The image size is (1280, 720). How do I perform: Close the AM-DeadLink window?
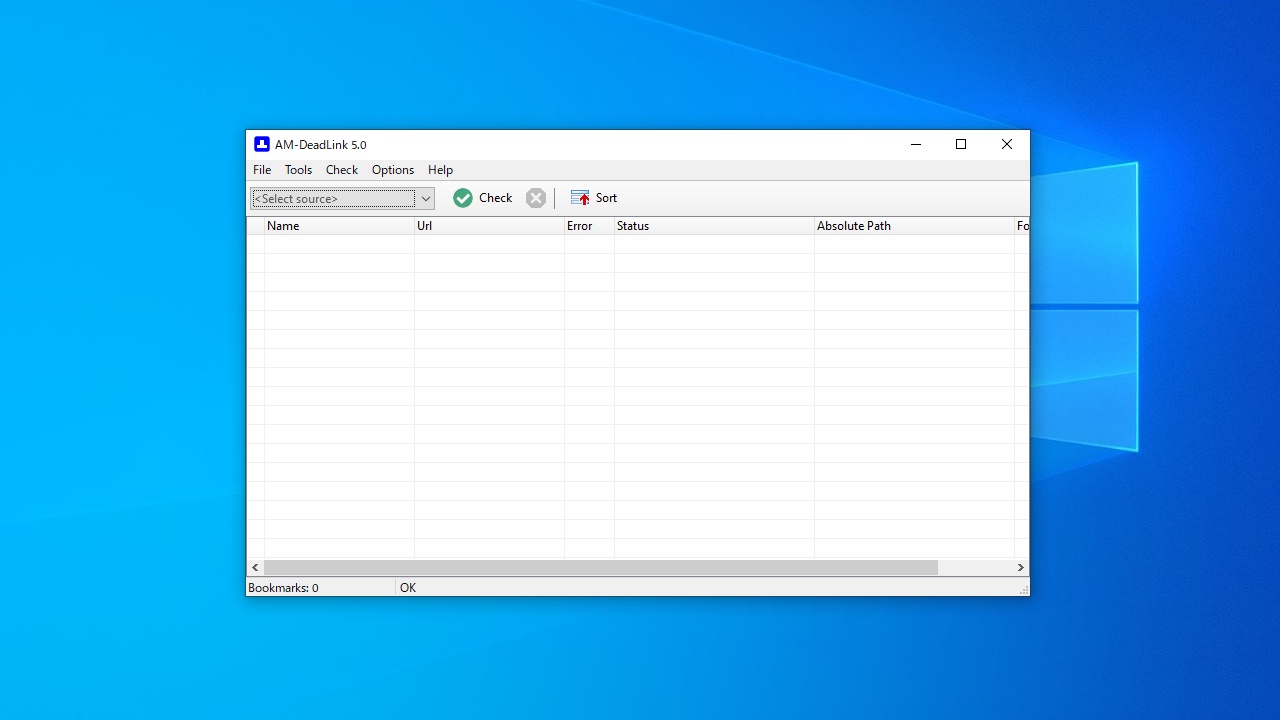tap(1007, 144)
